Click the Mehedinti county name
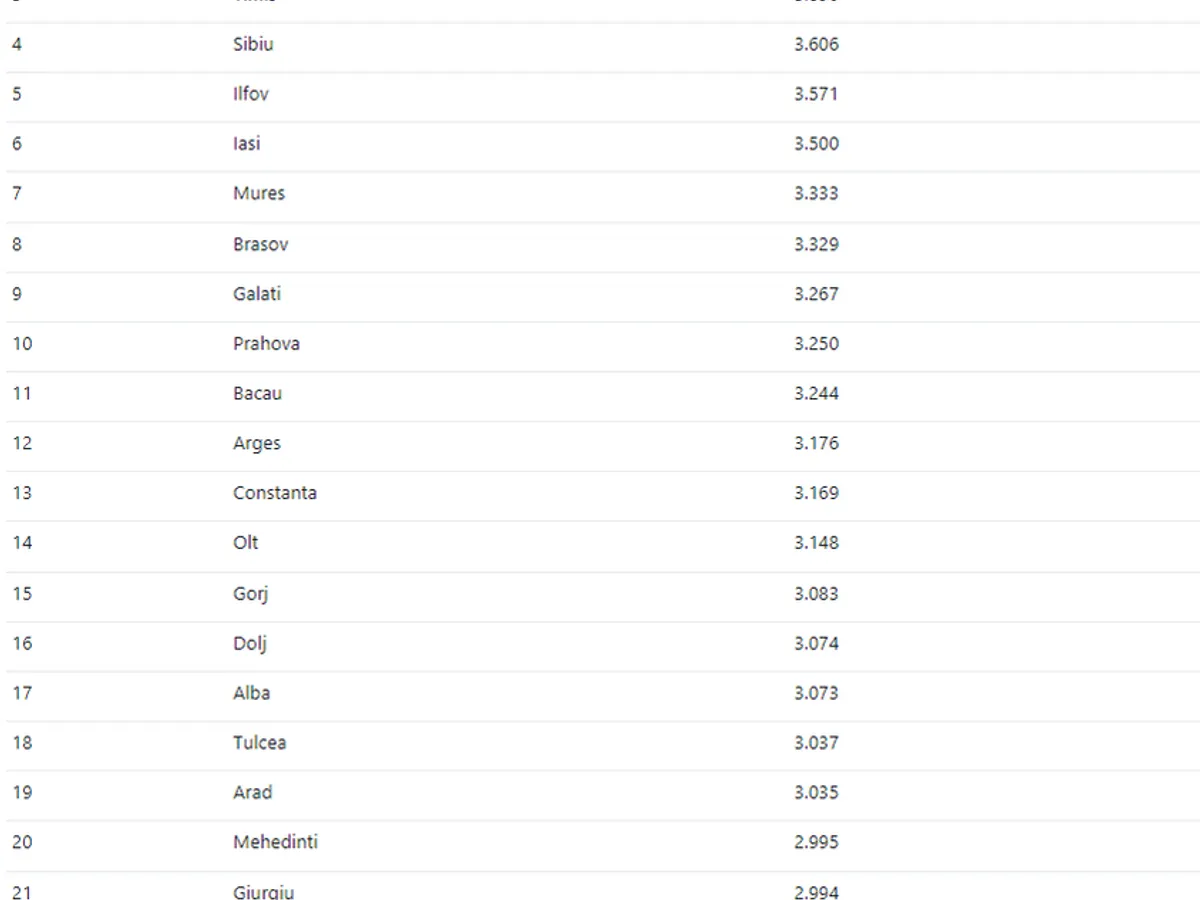This screenshot has height=900, width=1200. (x=276, y=842)
